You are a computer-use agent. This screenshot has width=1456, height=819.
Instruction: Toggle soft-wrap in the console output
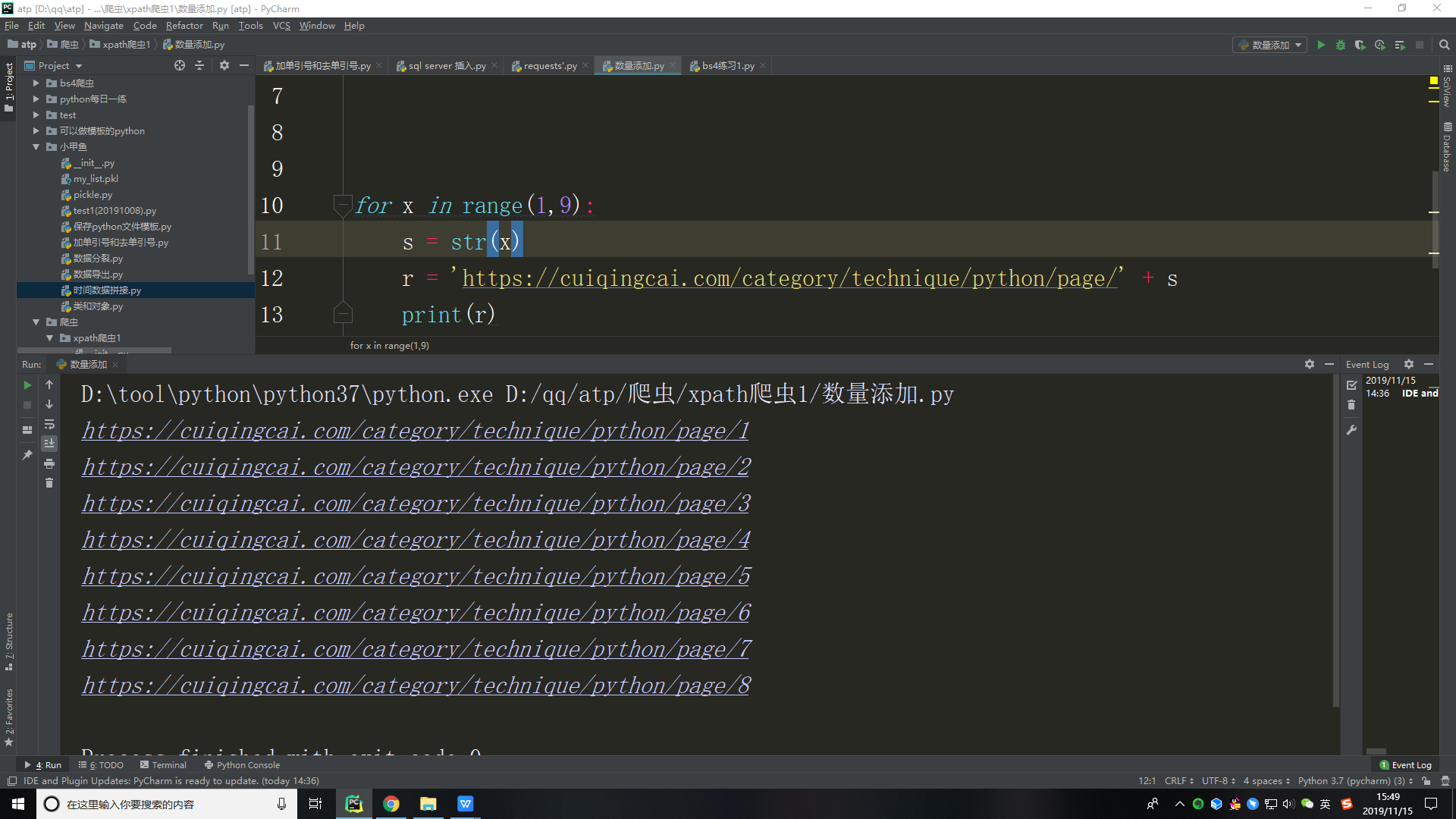click(49, 425)
